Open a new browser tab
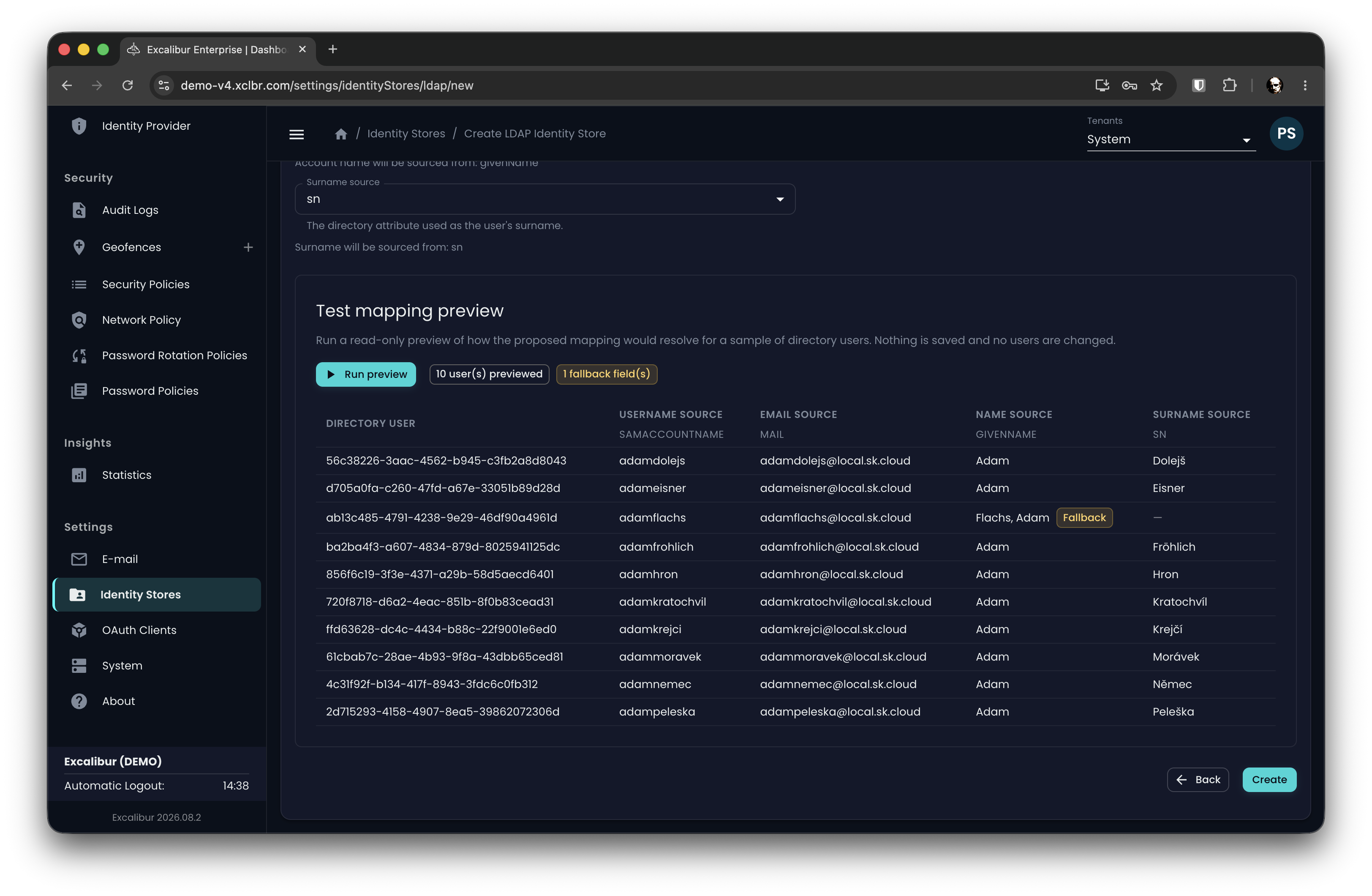 pyautogui.click(x=332, y=49)
